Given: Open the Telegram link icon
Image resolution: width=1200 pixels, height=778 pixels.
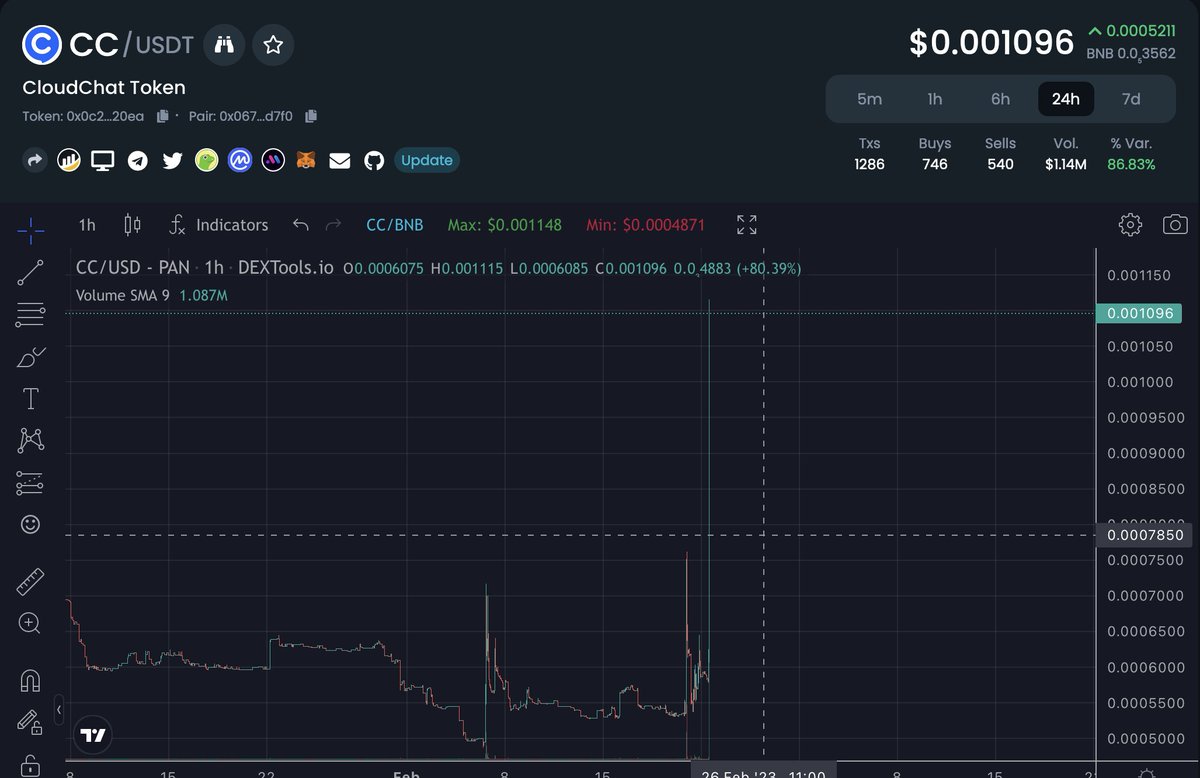Looking at the screenshot, I should pyautogui.click(x=138, y=160).
